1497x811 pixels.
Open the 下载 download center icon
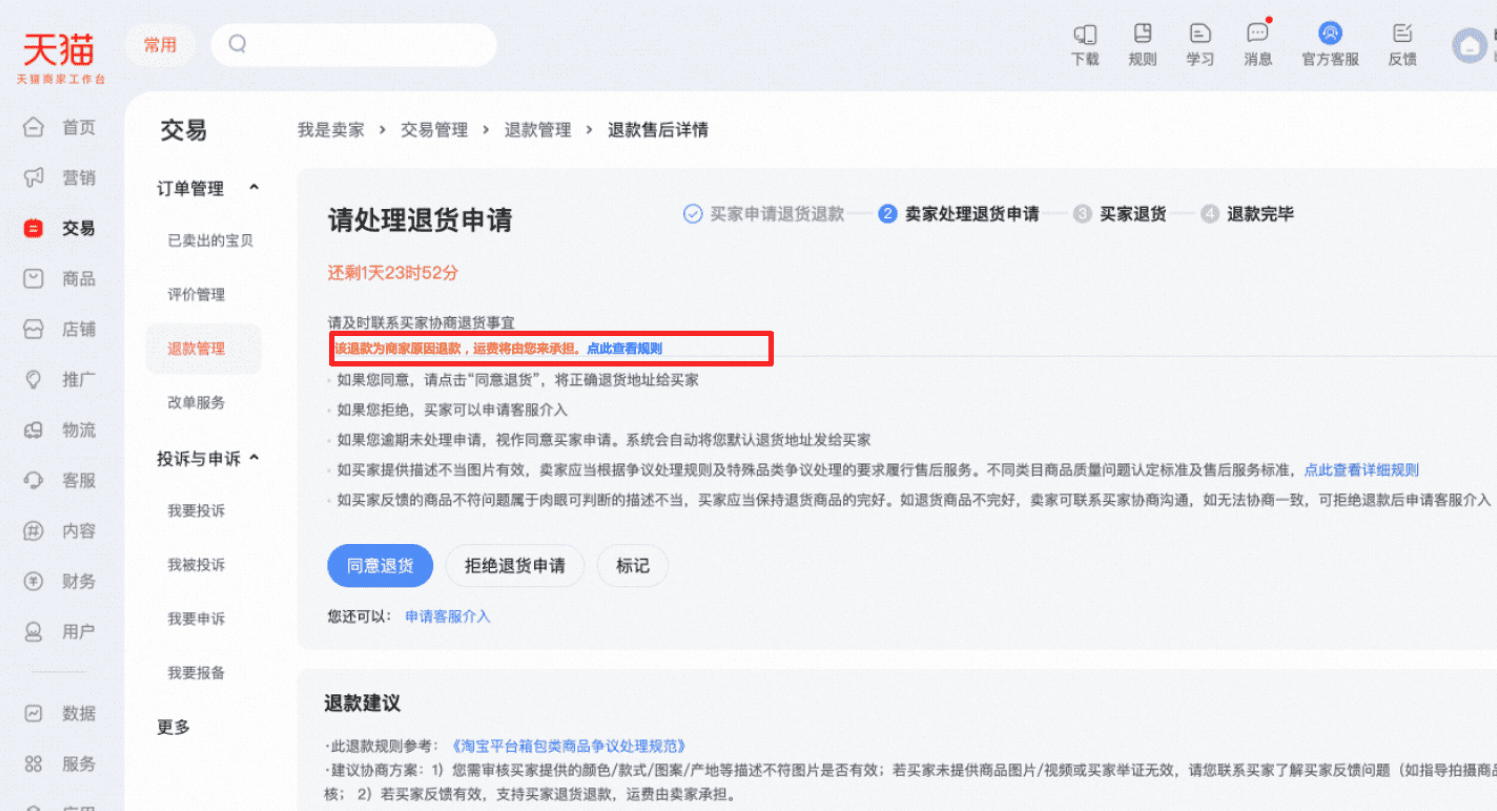pyautogui.click(x=1086, y=45)
